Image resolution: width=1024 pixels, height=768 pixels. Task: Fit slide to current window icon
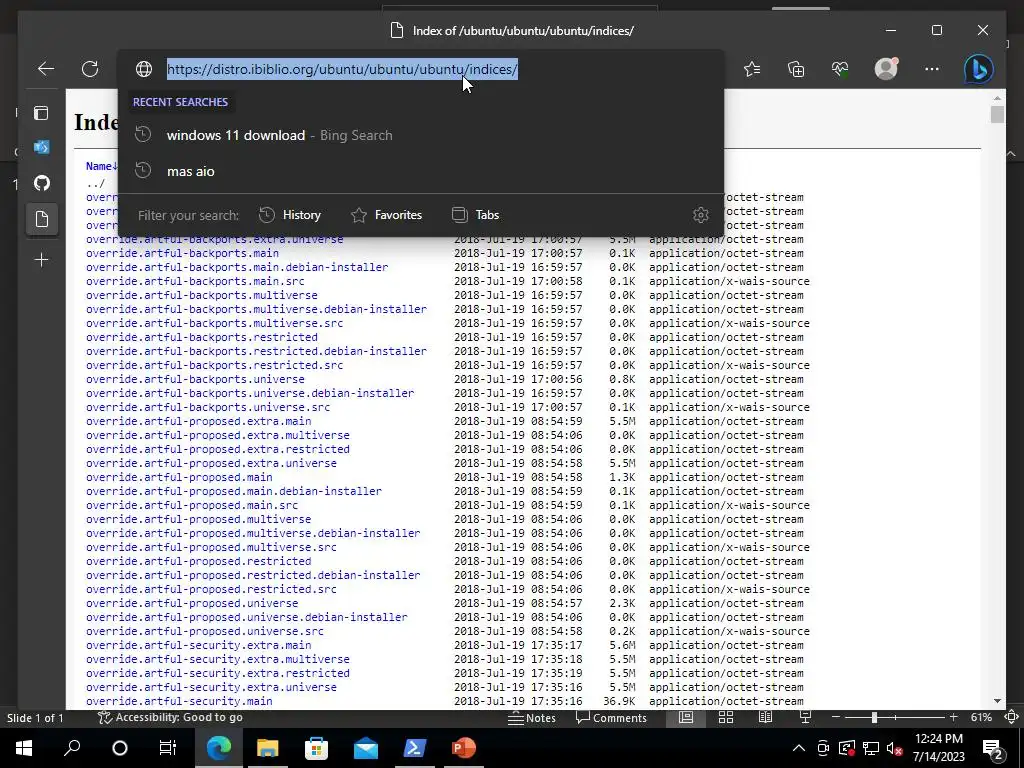pos(1011,718)
